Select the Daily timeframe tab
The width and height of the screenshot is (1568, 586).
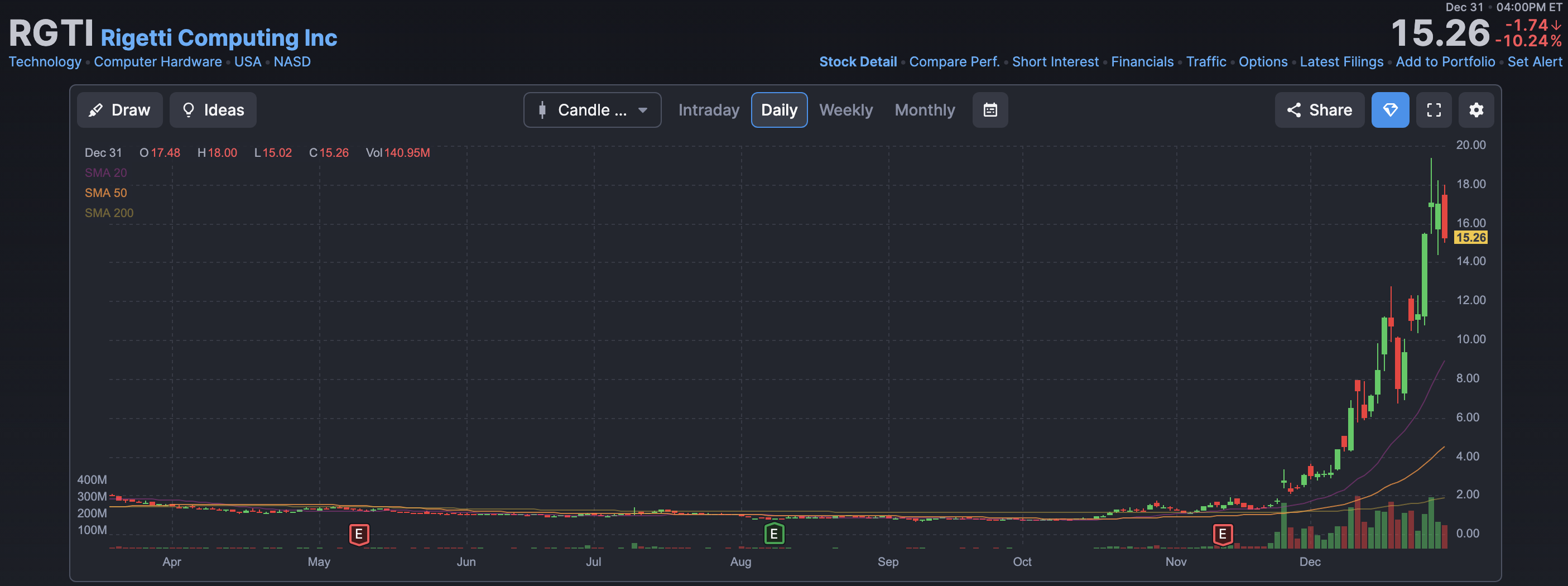(x=779, y=110)
